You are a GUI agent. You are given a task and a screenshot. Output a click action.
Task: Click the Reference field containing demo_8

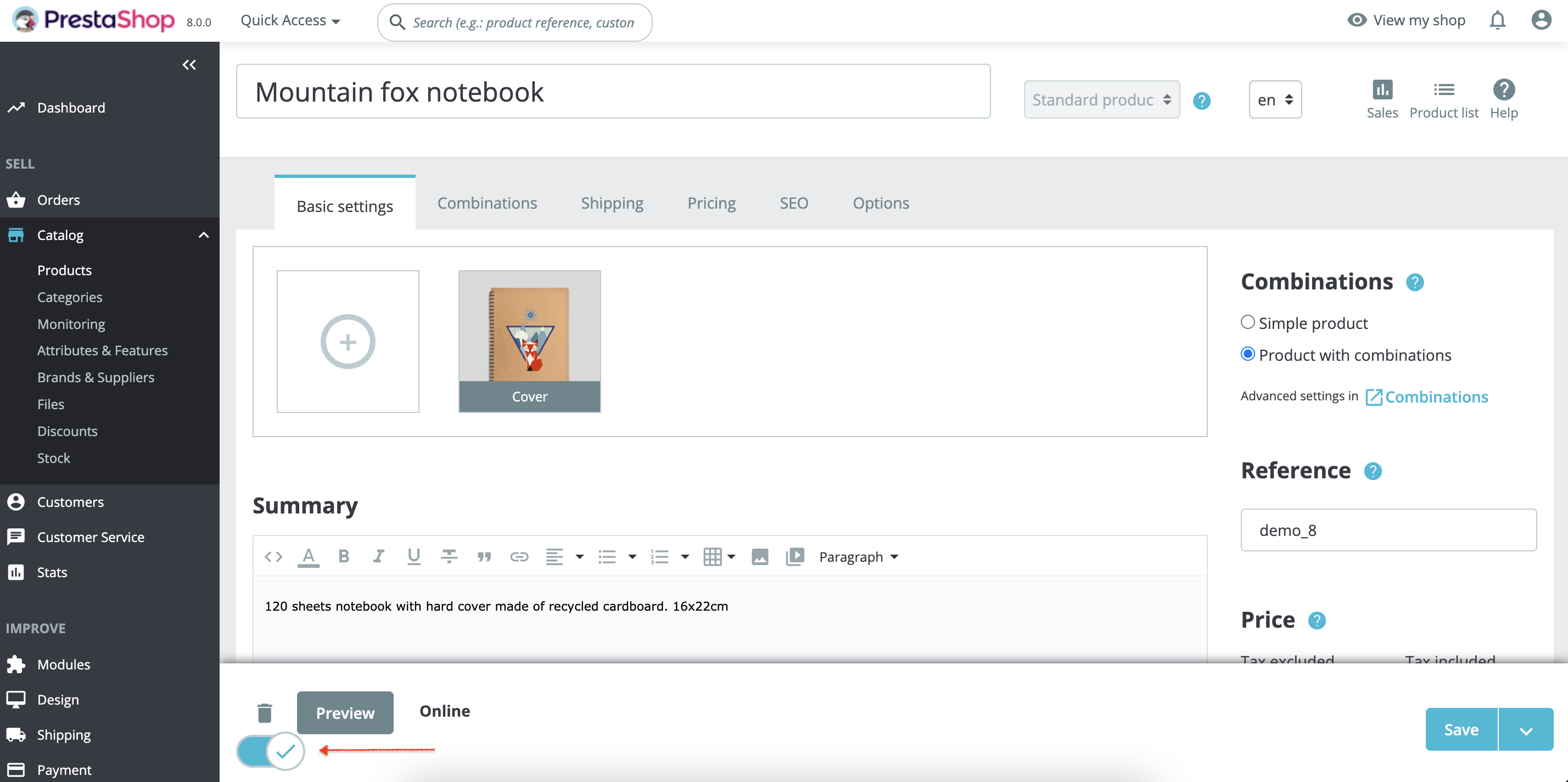(1388, 529)
